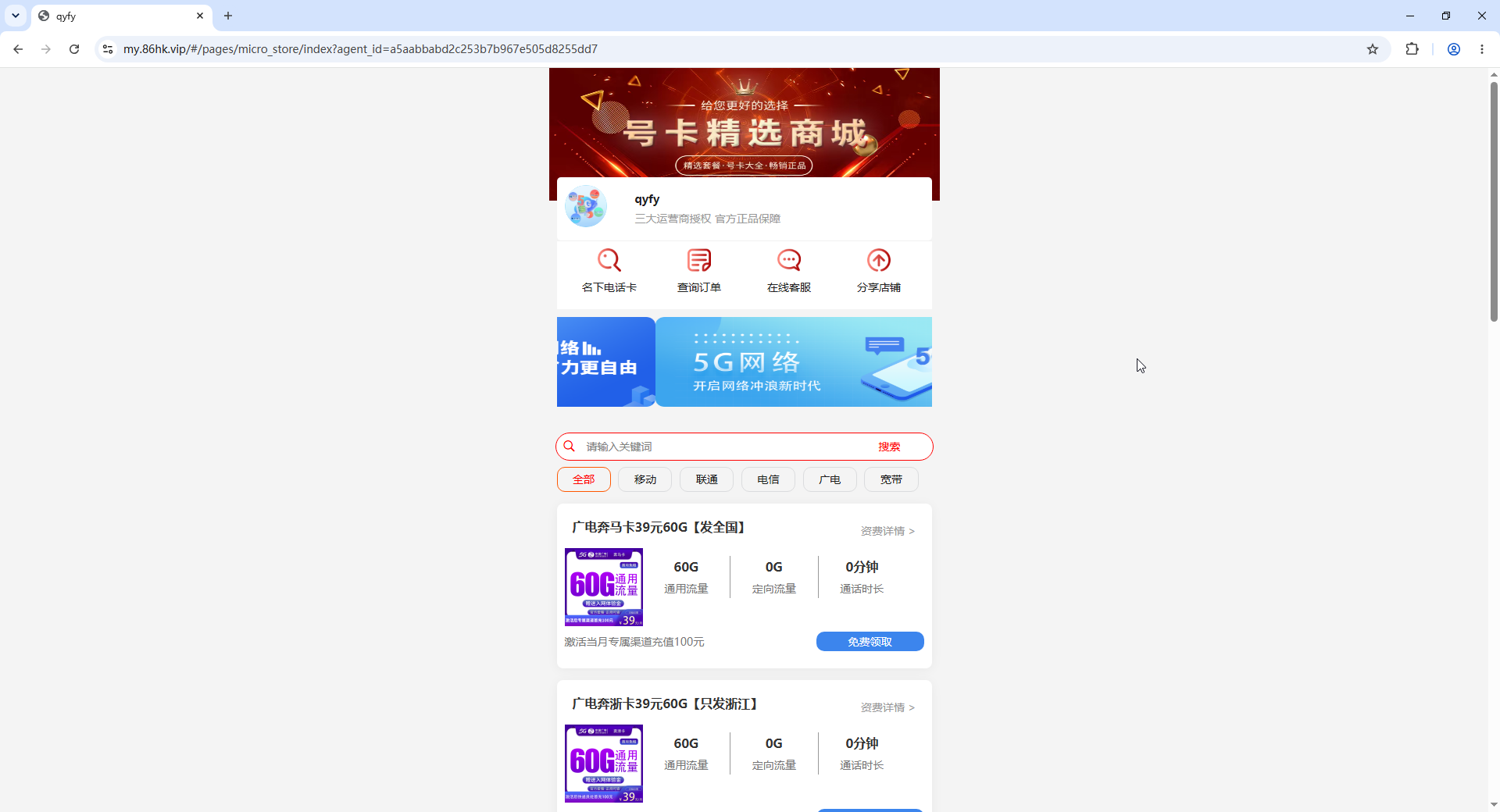Select the 联通 category filter
This screenshot has width=1500, height=812.
[706, 479]
